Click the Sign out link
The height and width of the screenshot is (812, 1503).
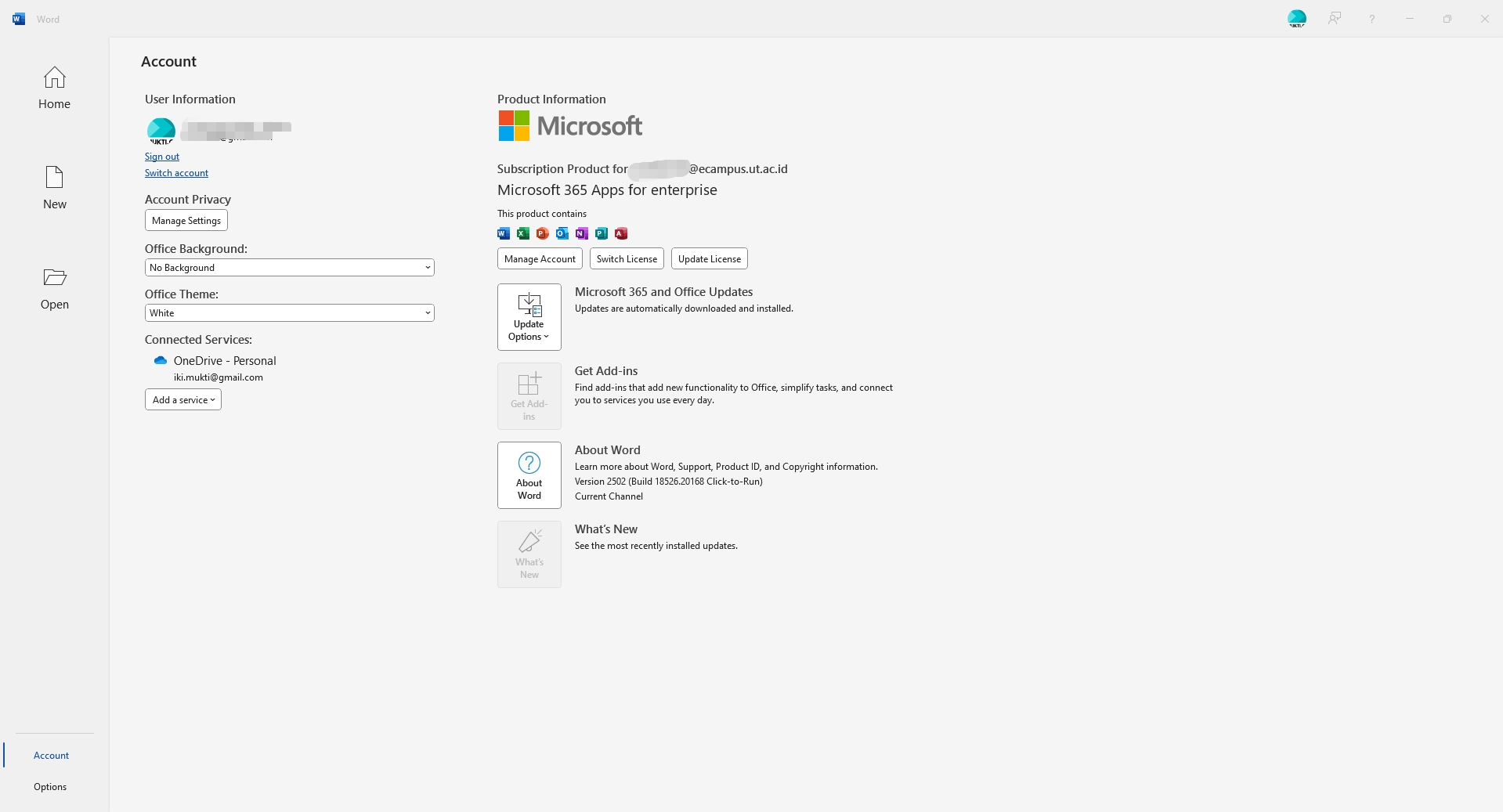click(162, 157)
